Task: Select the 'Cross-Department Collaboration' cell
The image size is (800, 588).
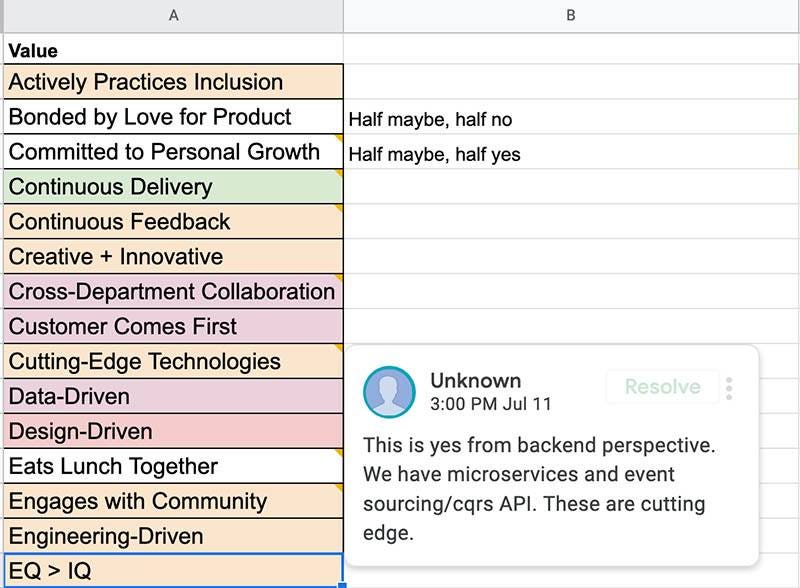Action: tap(173, 291)
